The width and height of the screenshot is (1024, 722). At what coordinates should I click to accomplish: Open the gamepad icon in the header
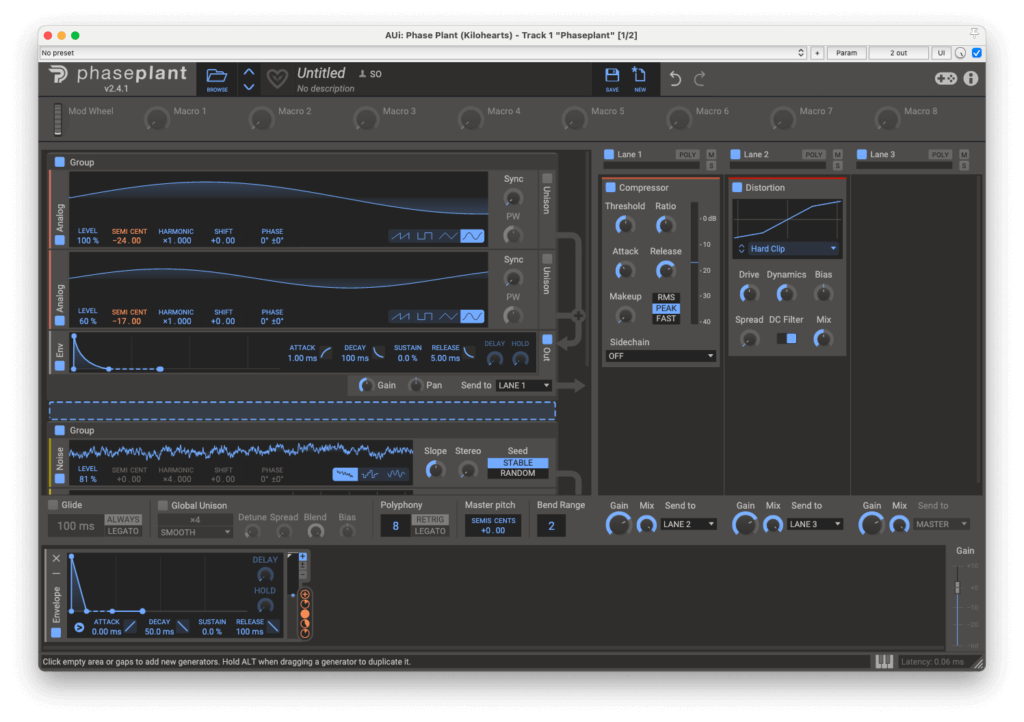tap(946, 79)
